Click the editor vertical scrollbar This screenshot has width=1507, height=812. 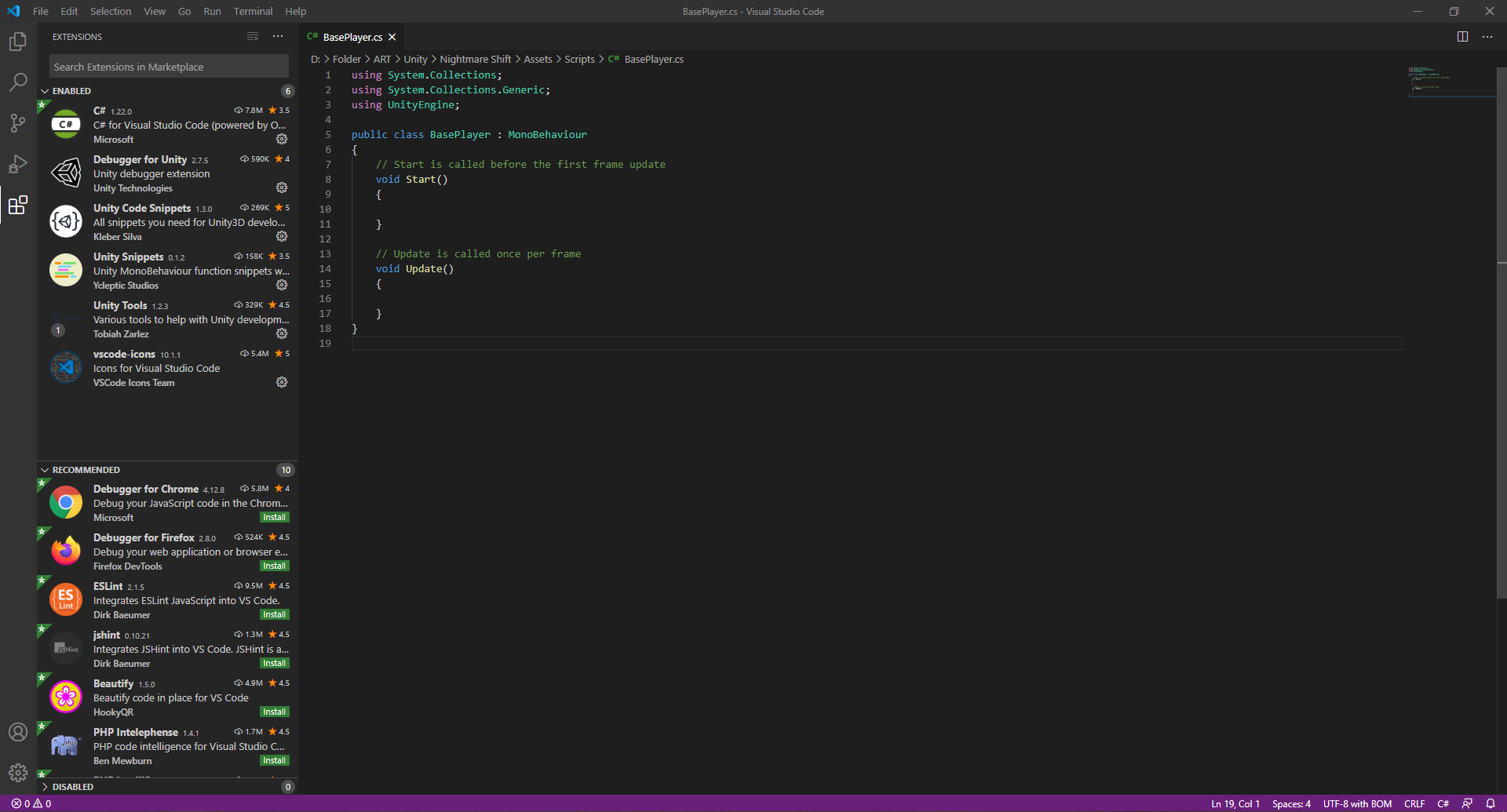(x=1502, y=333)
